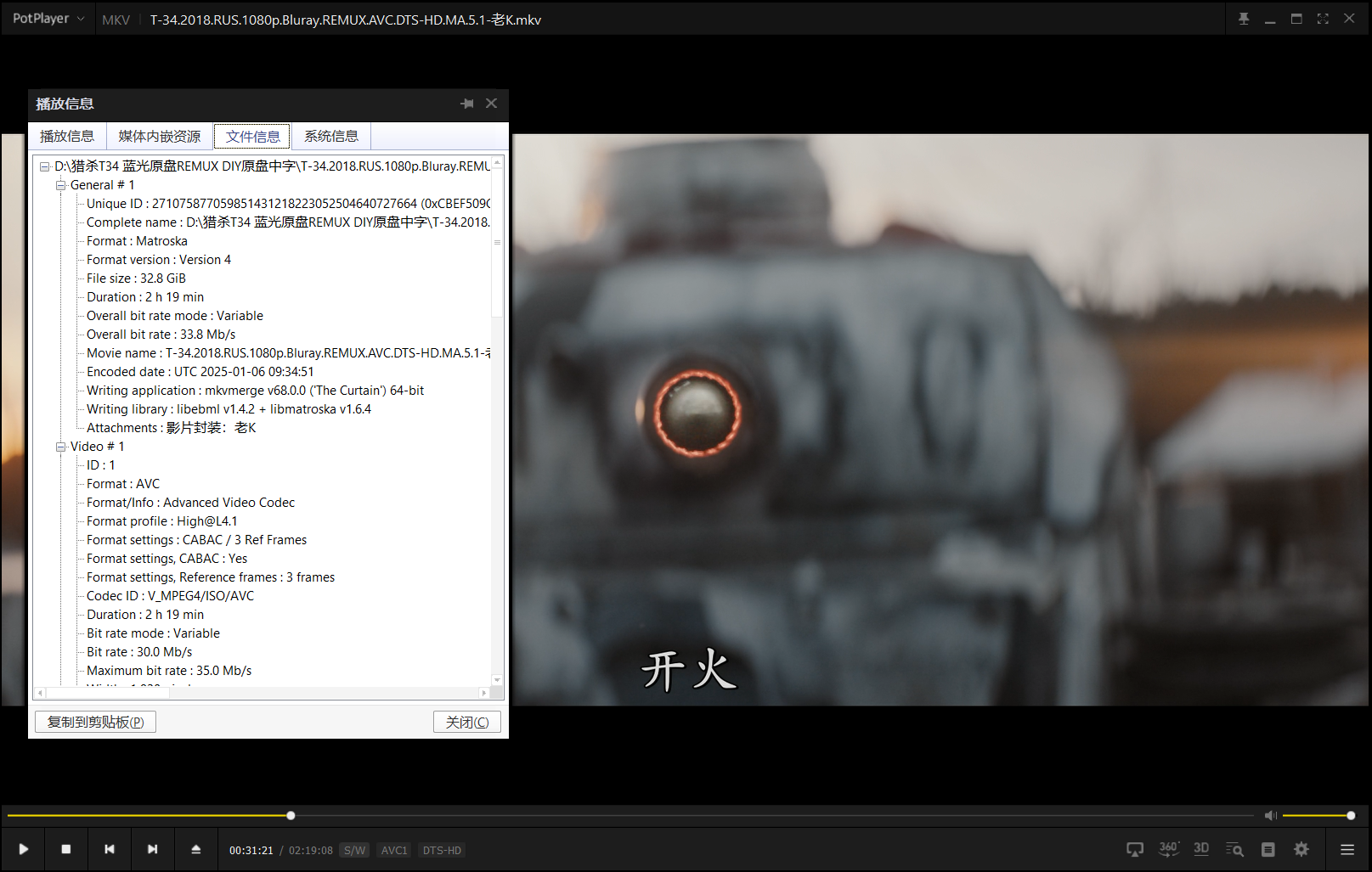The image size is (1372, 872).
Task: Select the 'Writing application : mkvmerge' row
Action: [255, 391]
